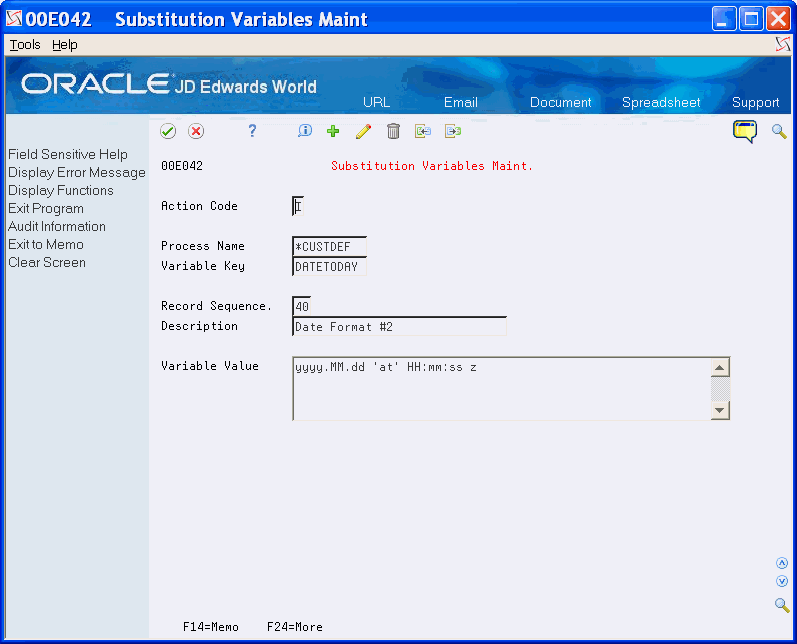Click the green checkmark OK icon
The image size is (797, 644).
168,131
